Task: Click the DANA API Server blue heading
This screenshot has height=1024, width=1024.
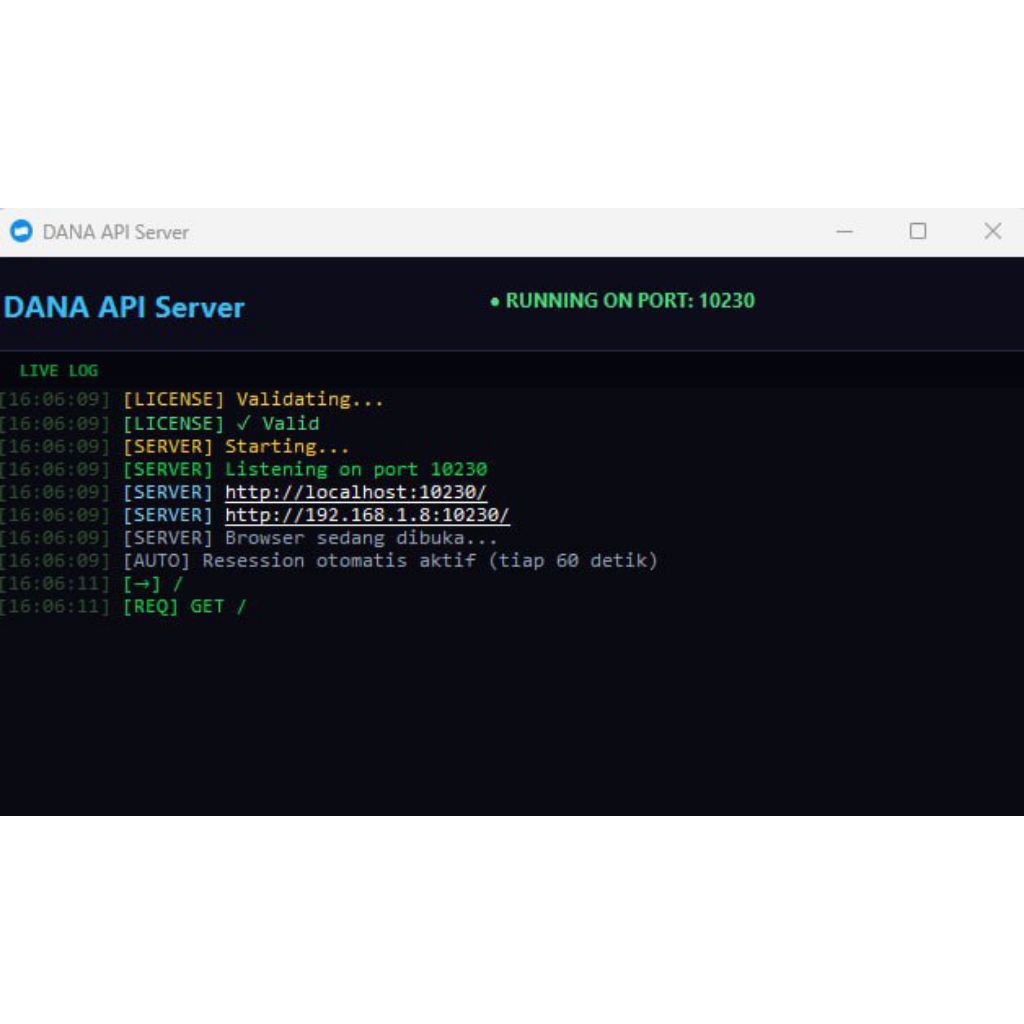Action: coord(124,308)
